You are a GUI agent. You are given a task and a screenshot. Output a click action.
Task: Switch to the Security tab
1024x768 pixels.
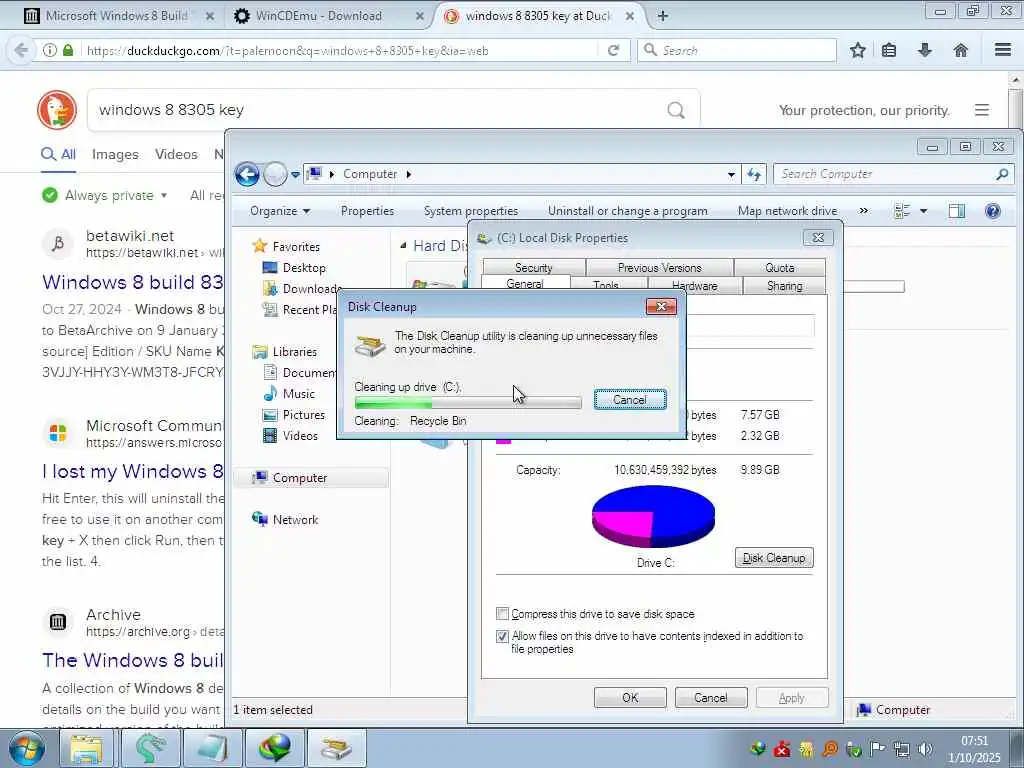click(534, 267)
